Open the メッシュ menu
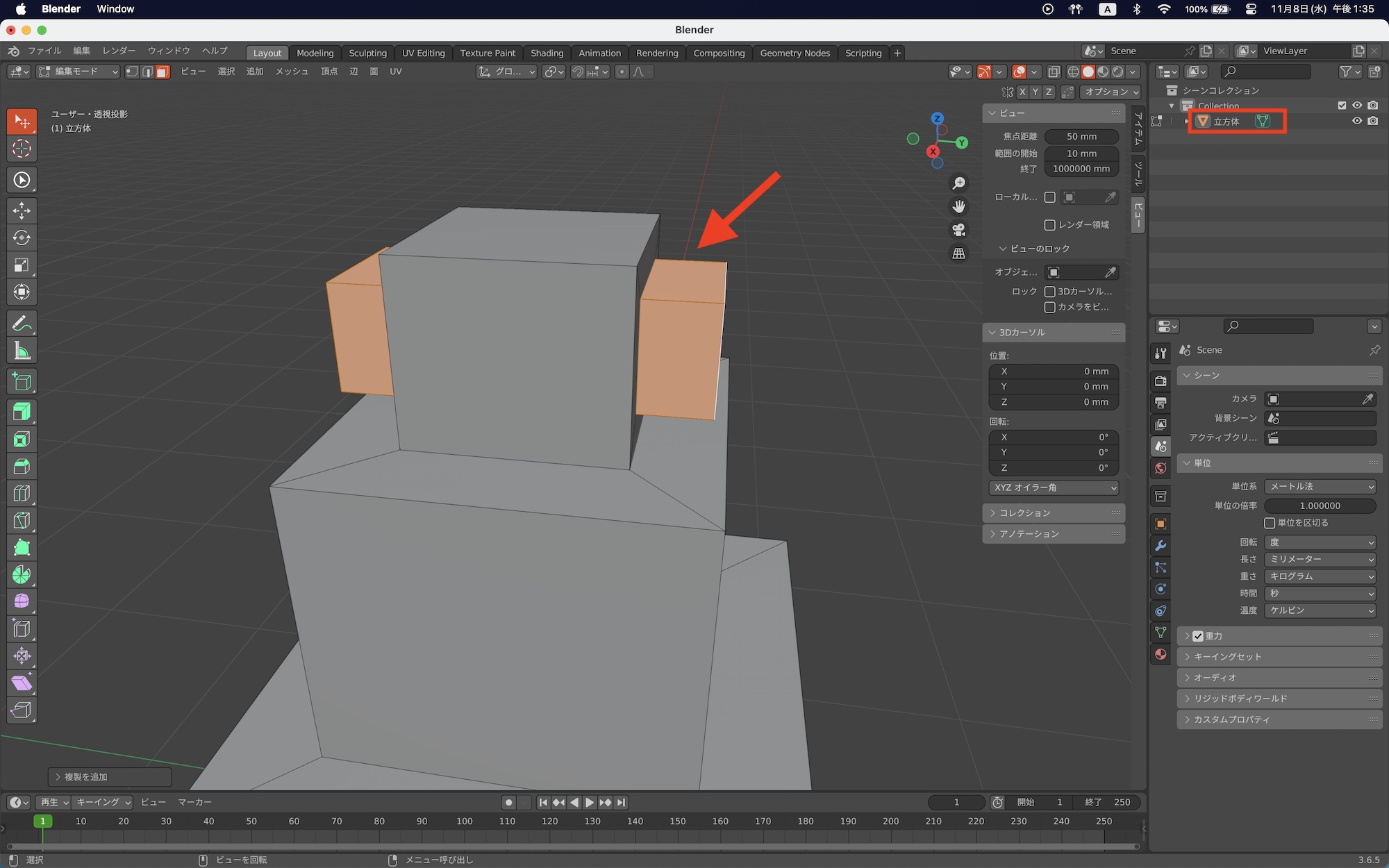 tap(292, 72)
